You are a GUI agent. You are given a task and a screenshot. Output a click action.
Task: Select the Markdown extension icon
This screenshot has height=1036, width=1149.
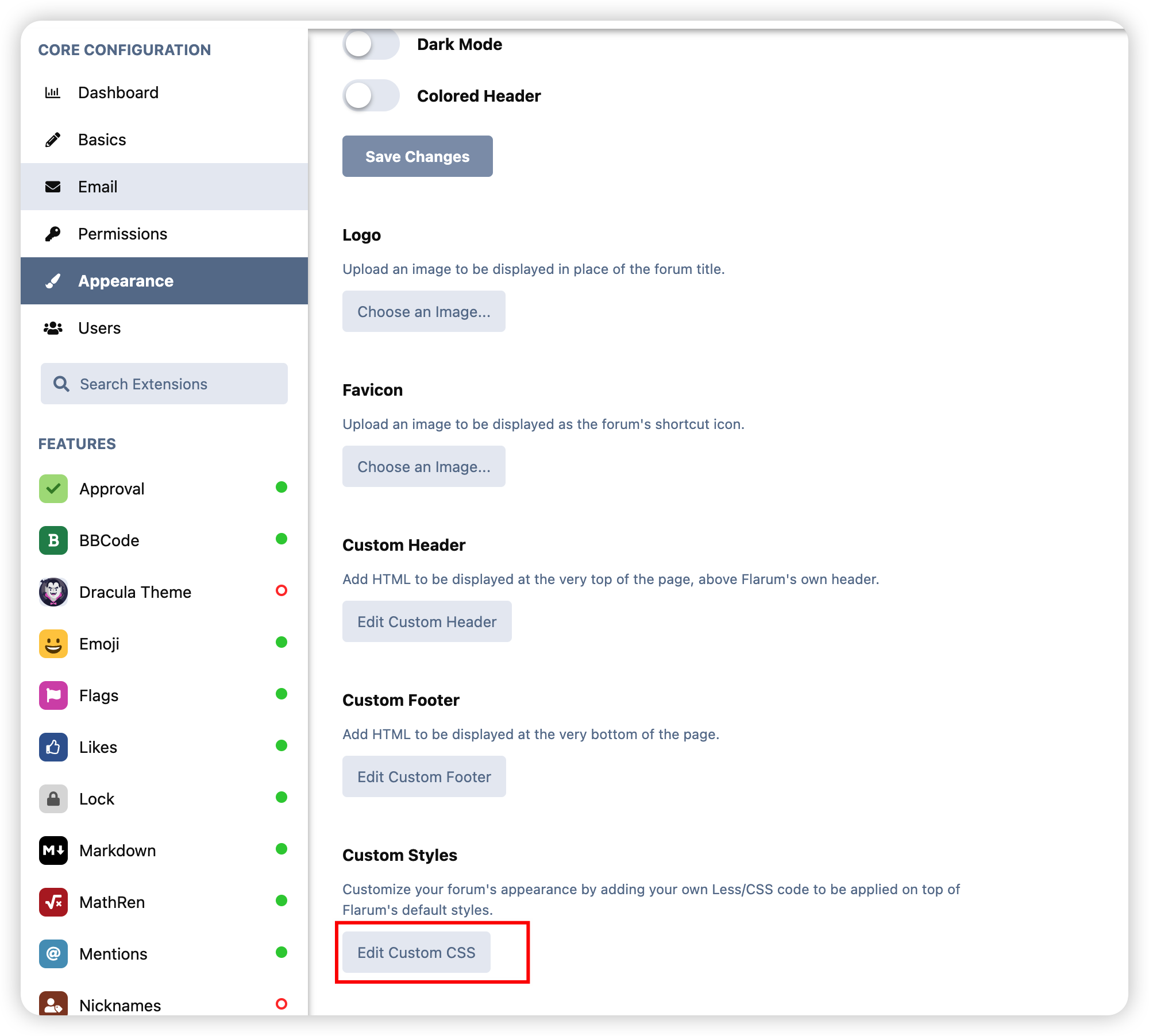point(53,851)
